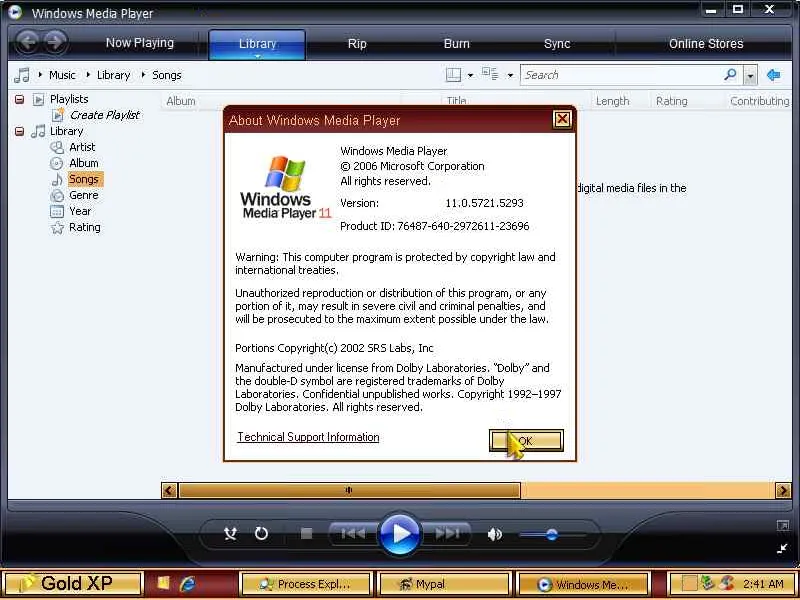Adjust the volume slider

click(552, 535)
